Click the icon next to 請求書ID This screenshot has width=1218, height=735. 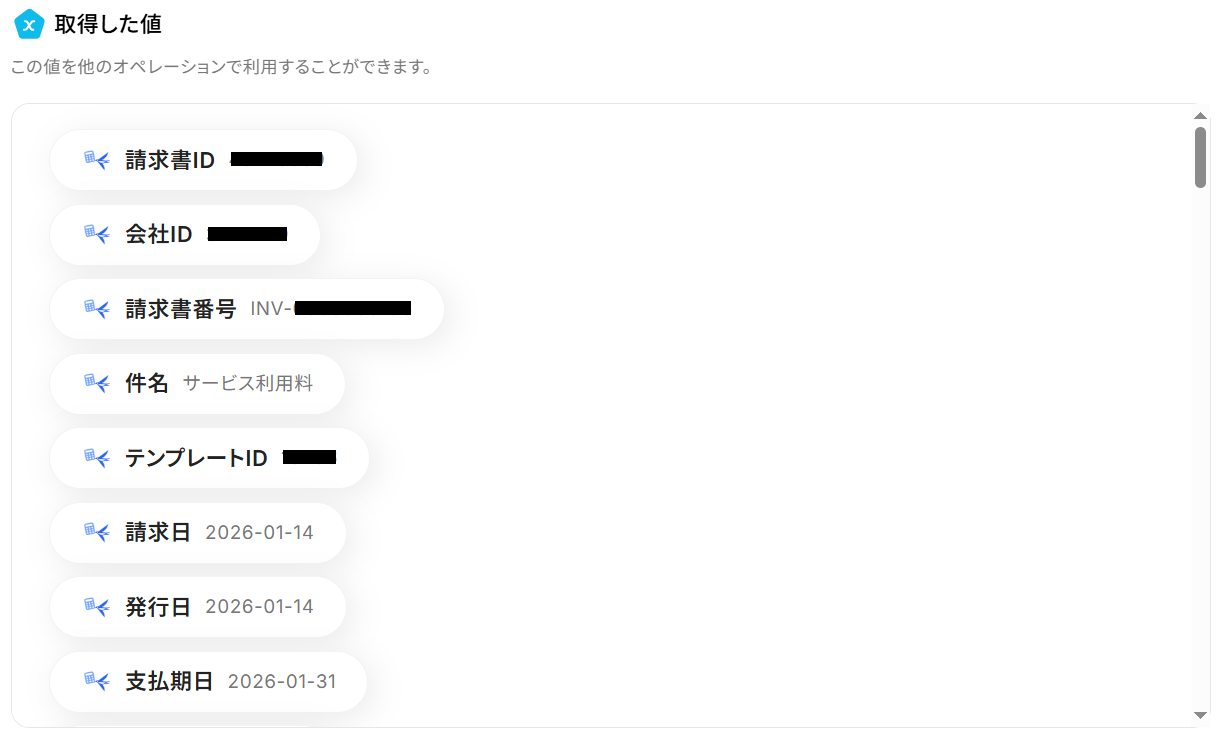click(x=96, y=160)
